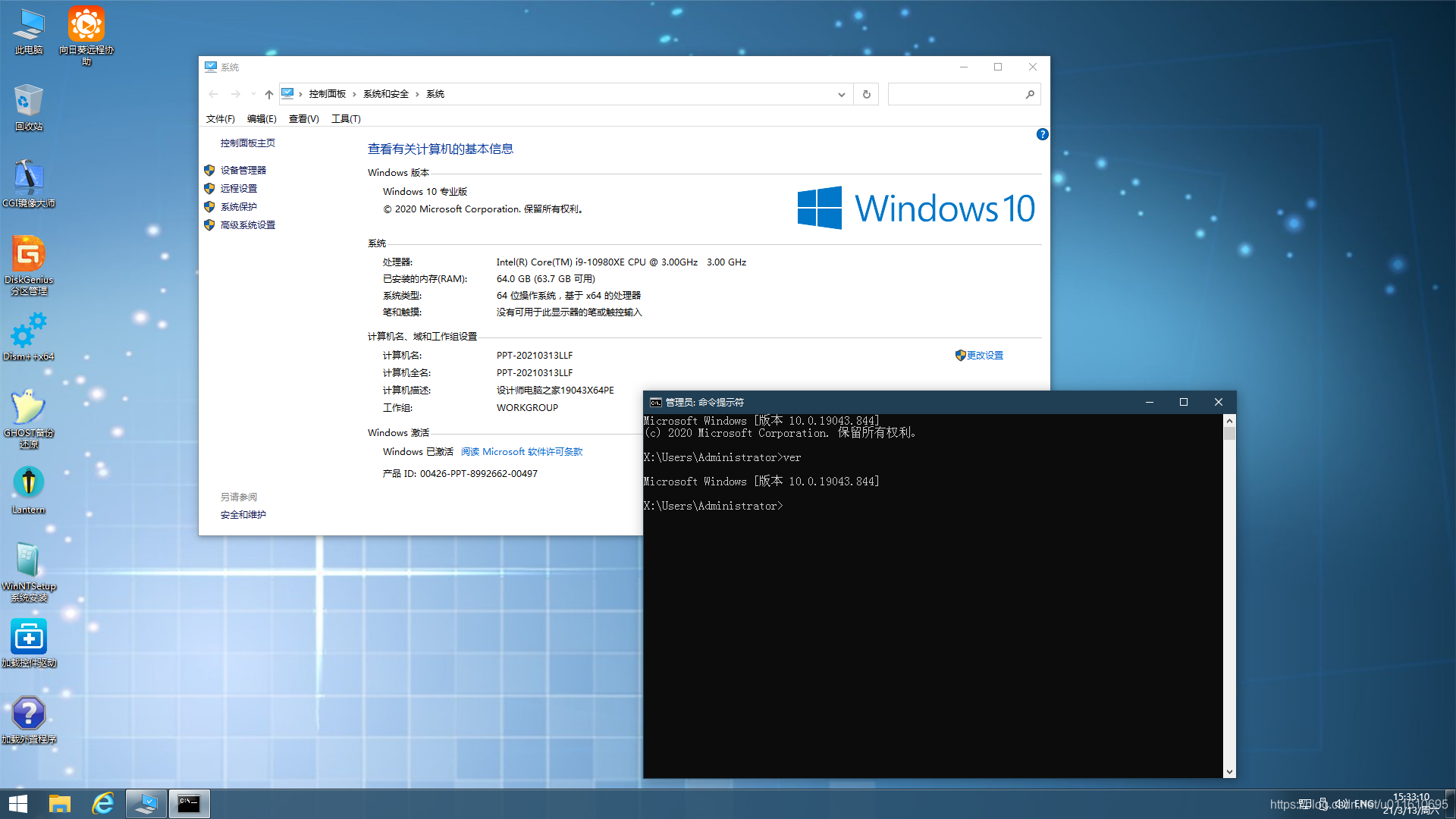
Task: Click the 控制面板 breadcrumb chevron
Action: click(354, 95)
